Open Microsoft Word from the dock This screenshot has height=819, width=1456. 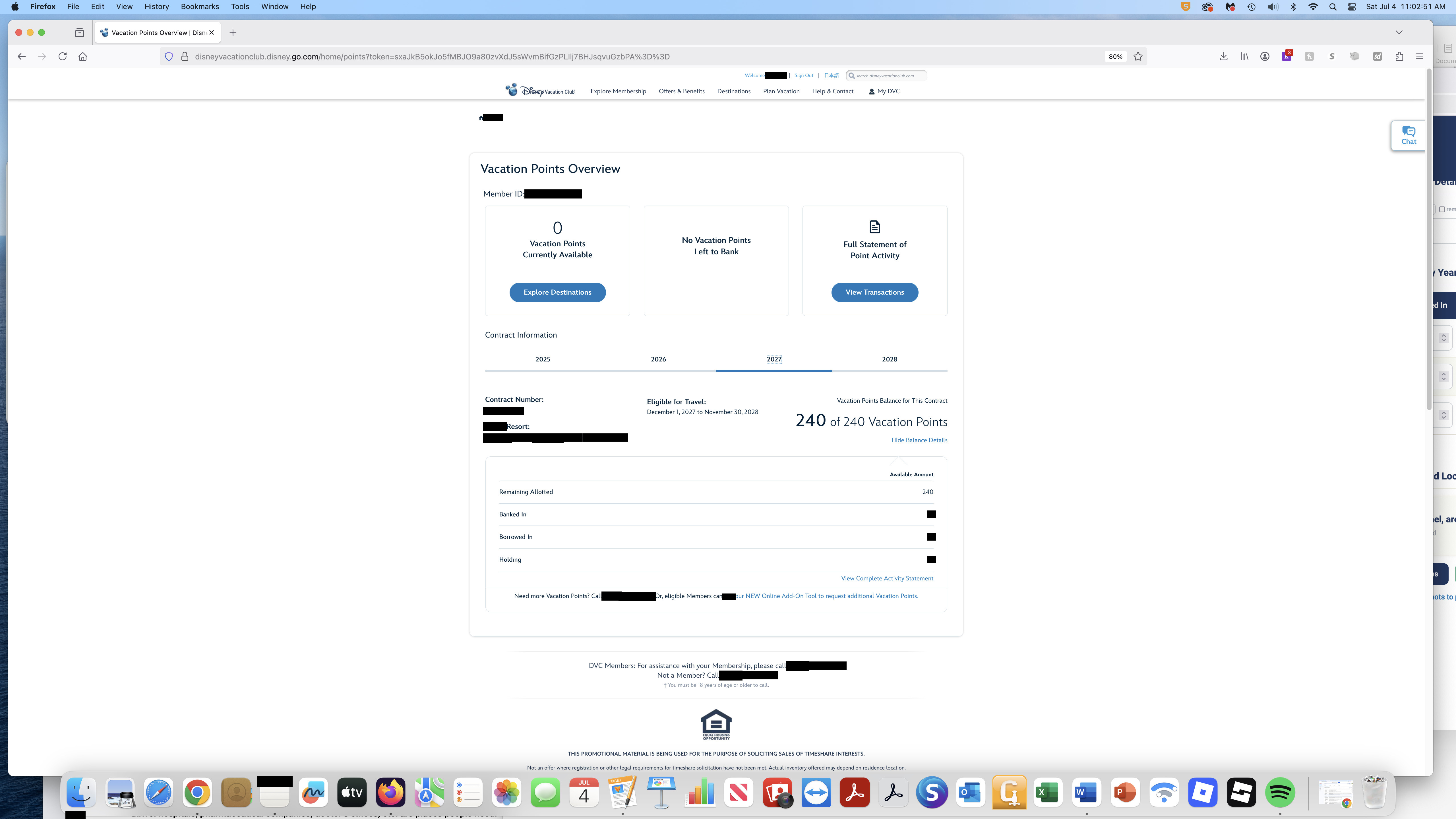coord(1086,793)
